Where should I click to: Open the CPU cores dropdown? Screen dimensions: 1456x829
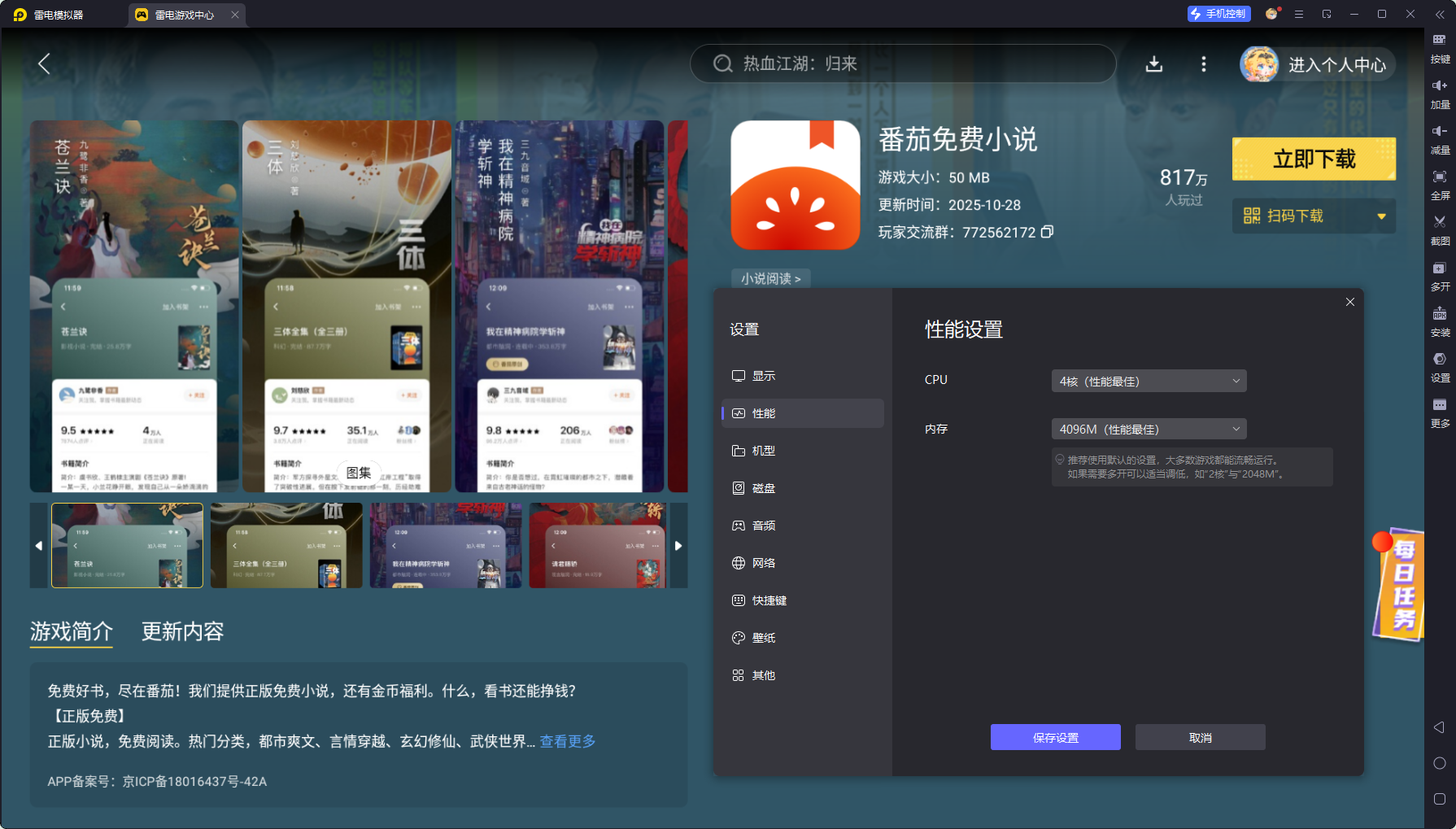1149,380
